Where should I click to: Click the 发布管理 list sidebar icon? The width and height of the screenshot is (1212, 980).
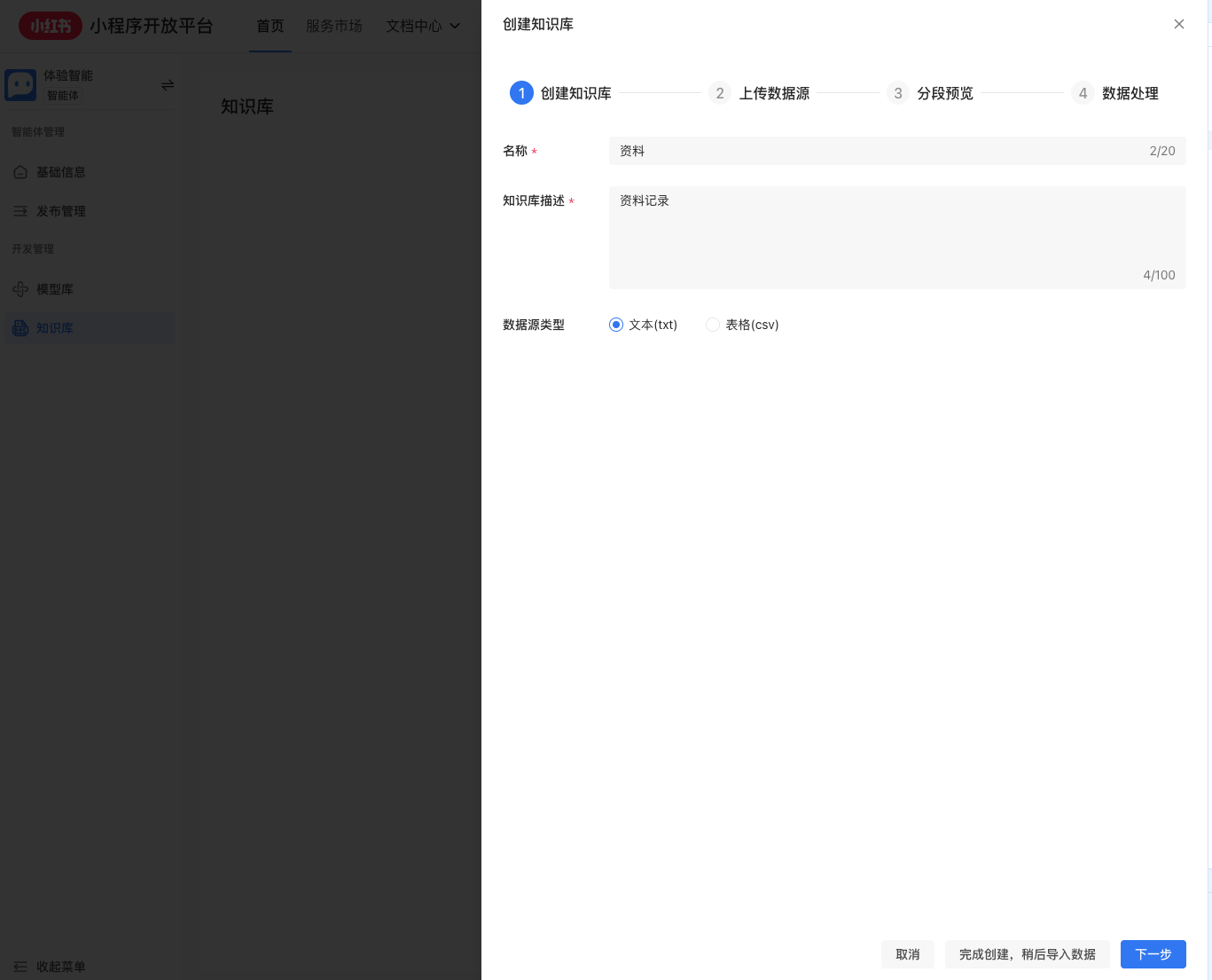(20, 211)
